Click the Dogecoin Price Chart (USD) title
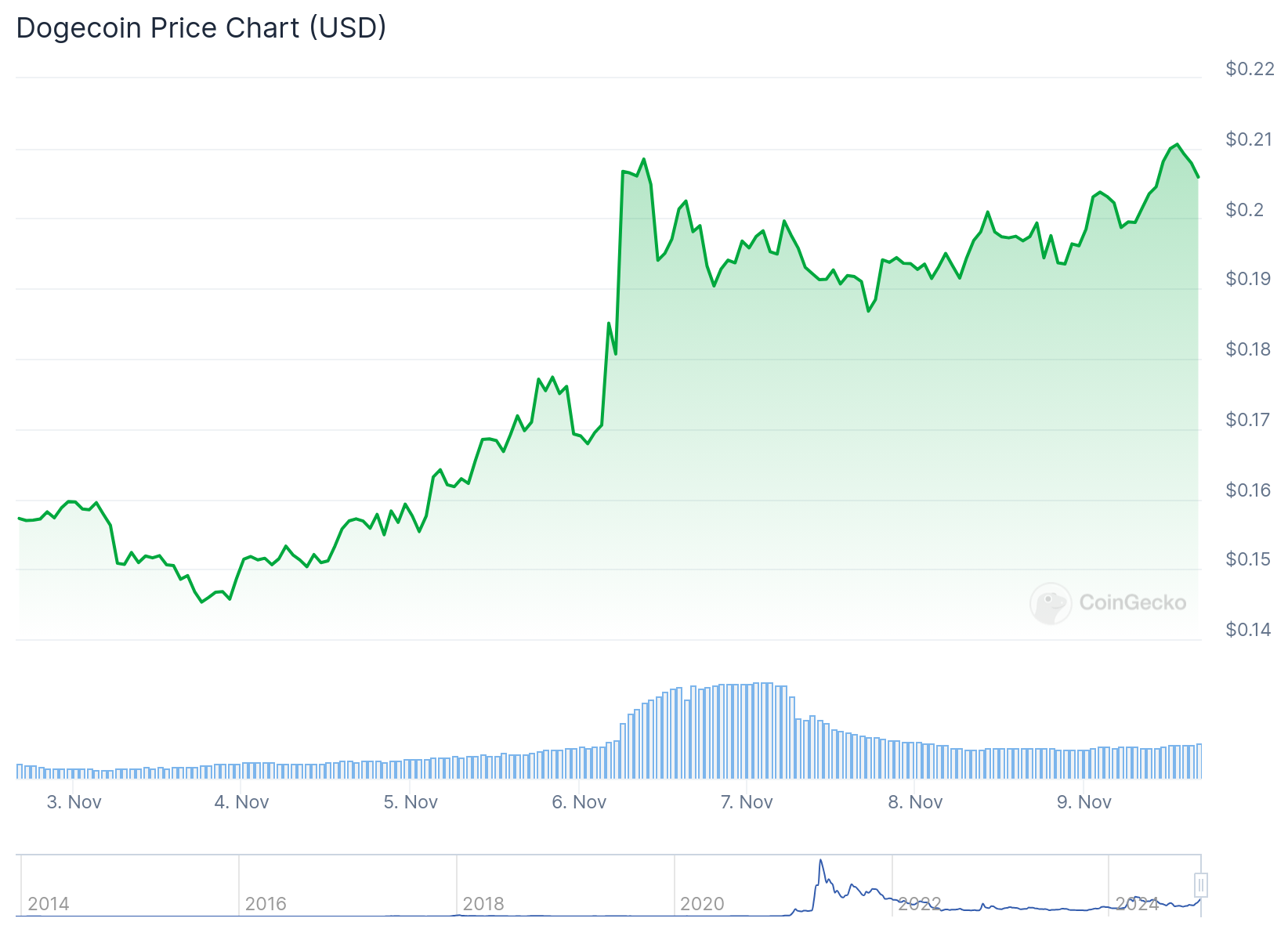 [x=201, y=28]
